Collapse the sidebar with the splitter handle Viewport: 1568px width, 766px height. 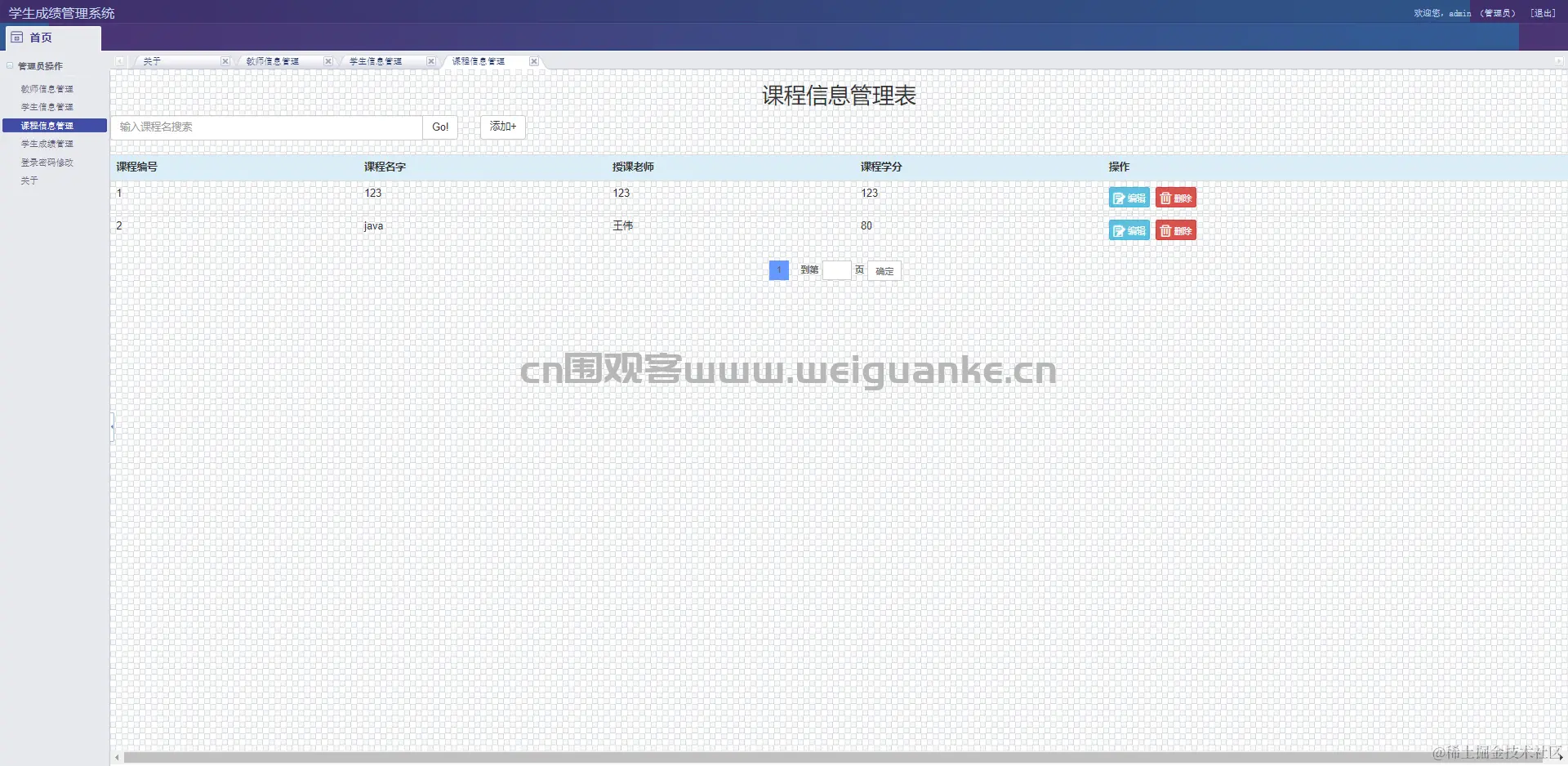(x=112, y=426)
